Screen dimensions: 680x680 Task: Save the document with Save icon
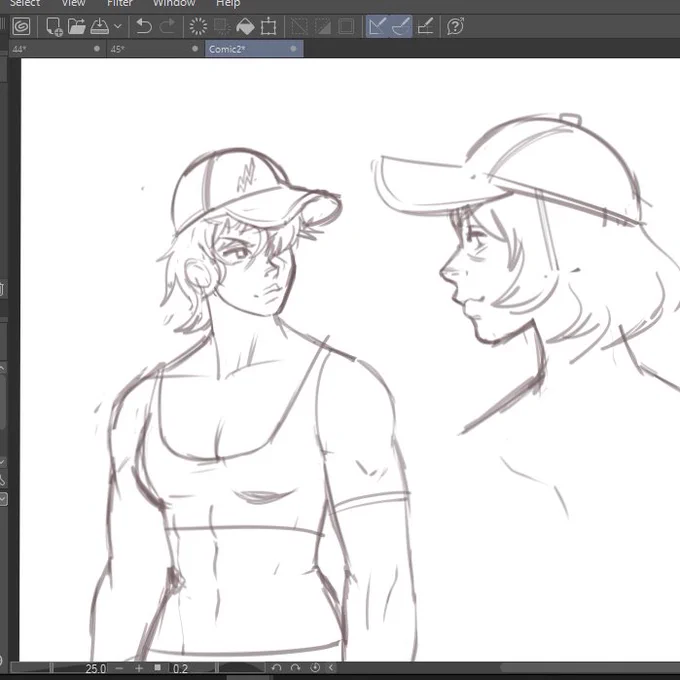click(100, 26)
